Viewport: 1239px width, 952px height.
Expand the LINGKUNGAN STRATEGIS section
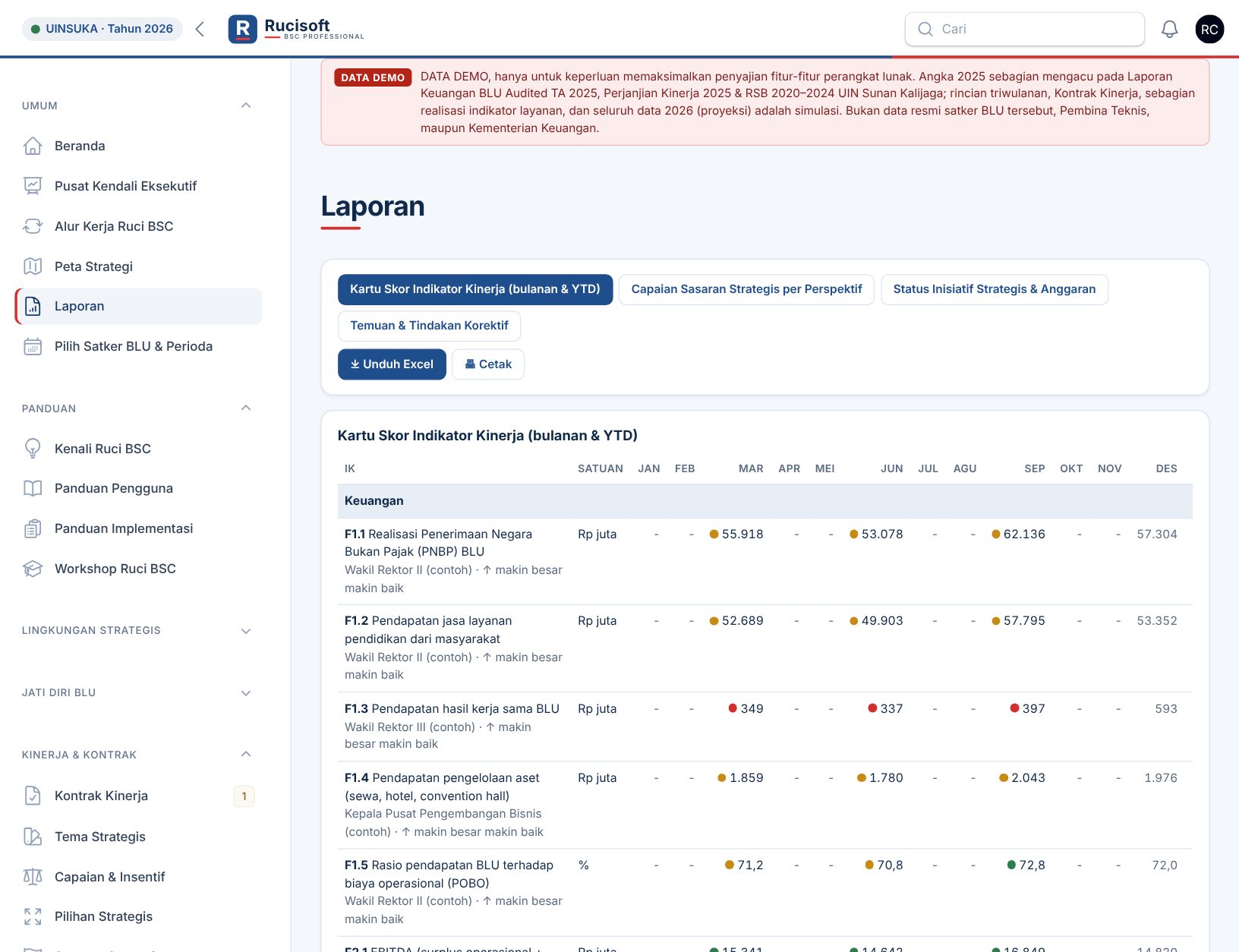pyautogui.click(x=246, y=631)
